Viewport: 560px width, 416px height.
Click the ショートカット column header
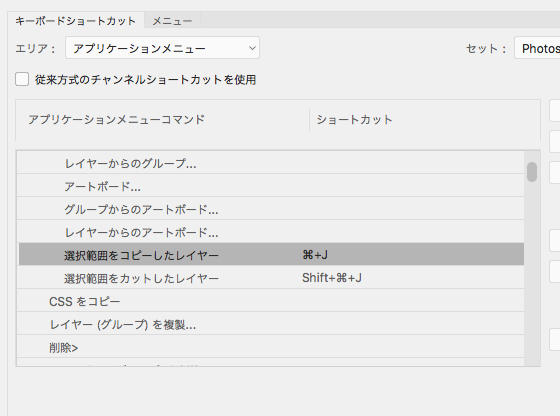pyautogui.click(x=354, y=119)
